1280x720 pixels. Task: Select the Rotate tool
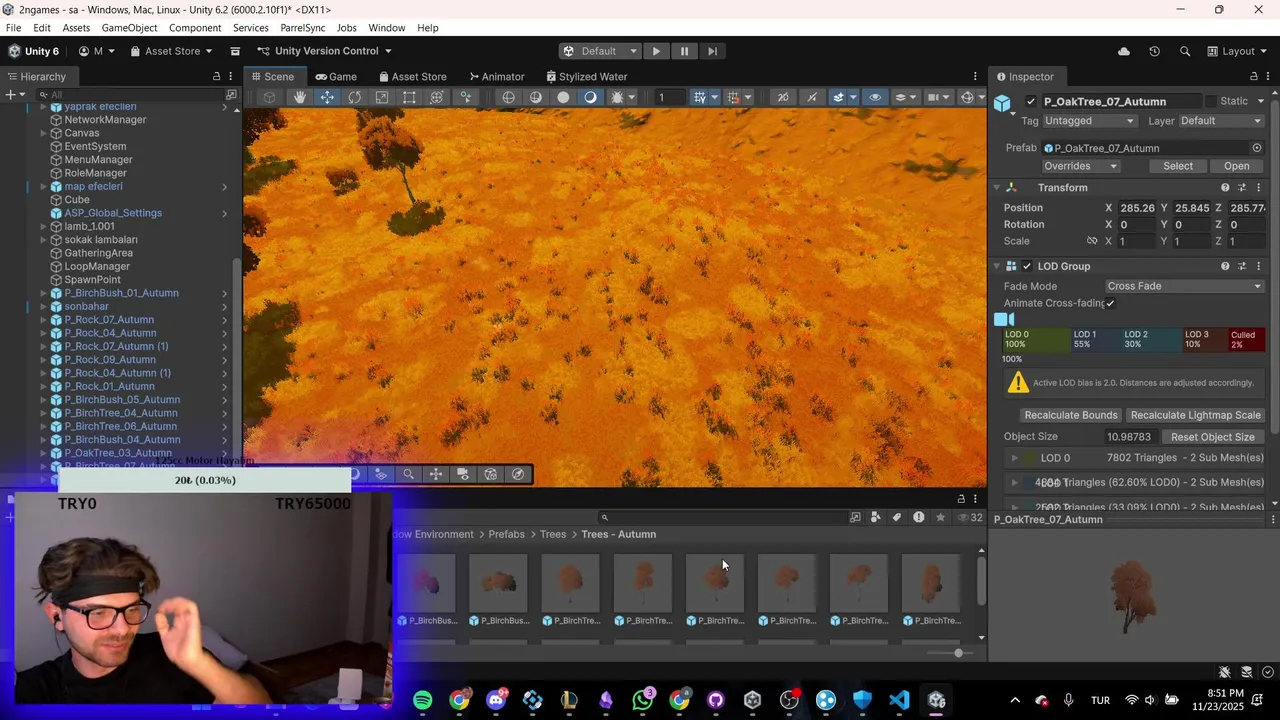coord(354,97)
